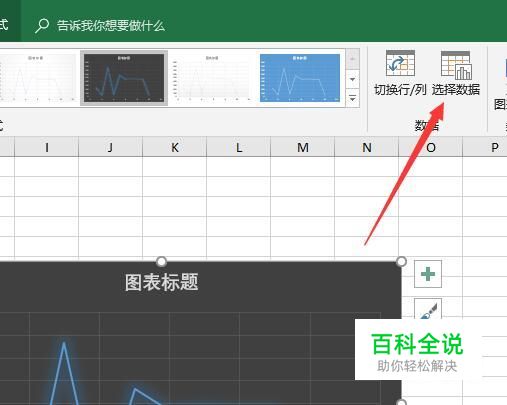Select column L header

pyautogui.click(x=238, y=147)
